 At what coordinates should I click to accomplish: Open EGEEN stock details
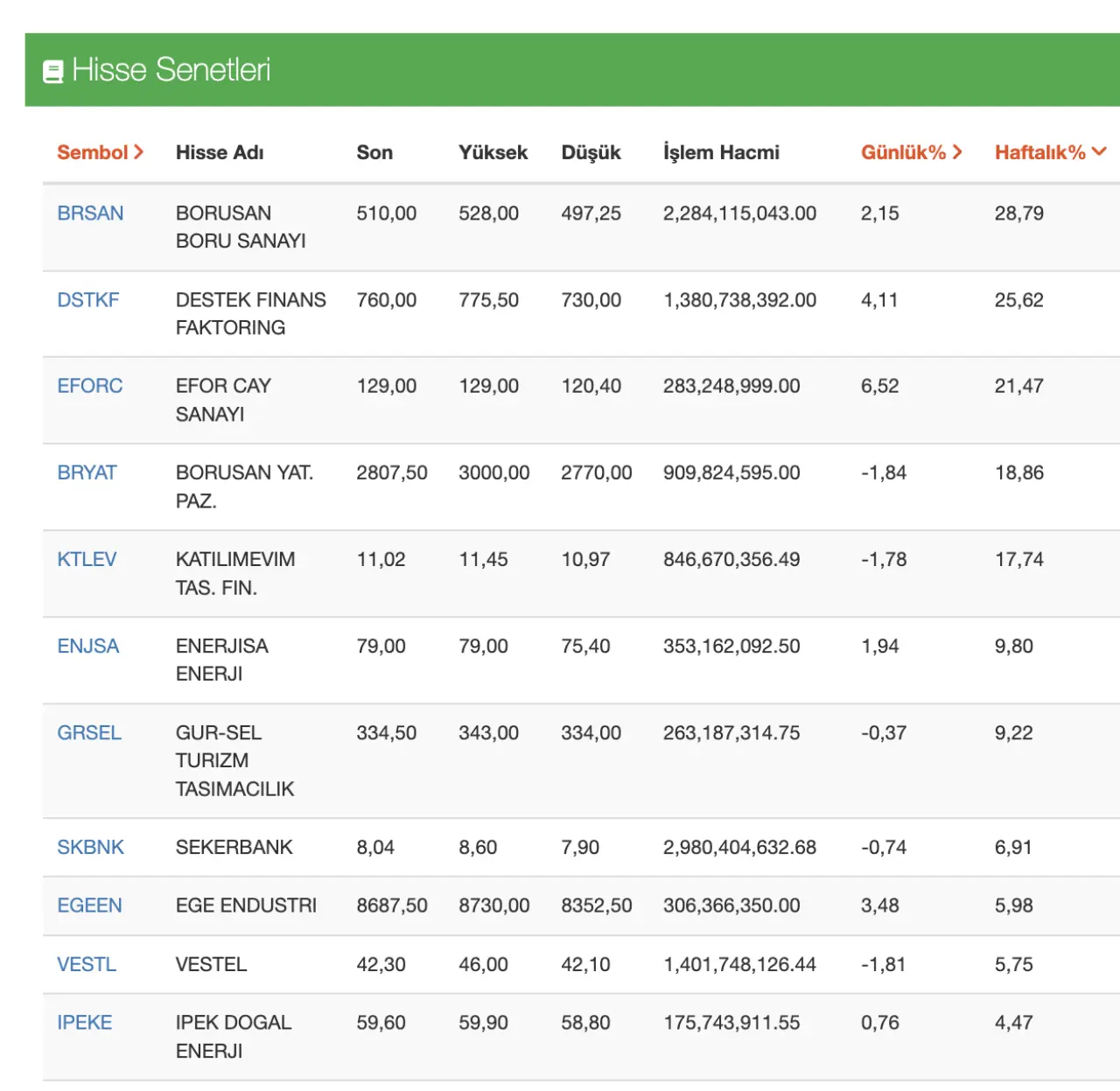[89, 906]
